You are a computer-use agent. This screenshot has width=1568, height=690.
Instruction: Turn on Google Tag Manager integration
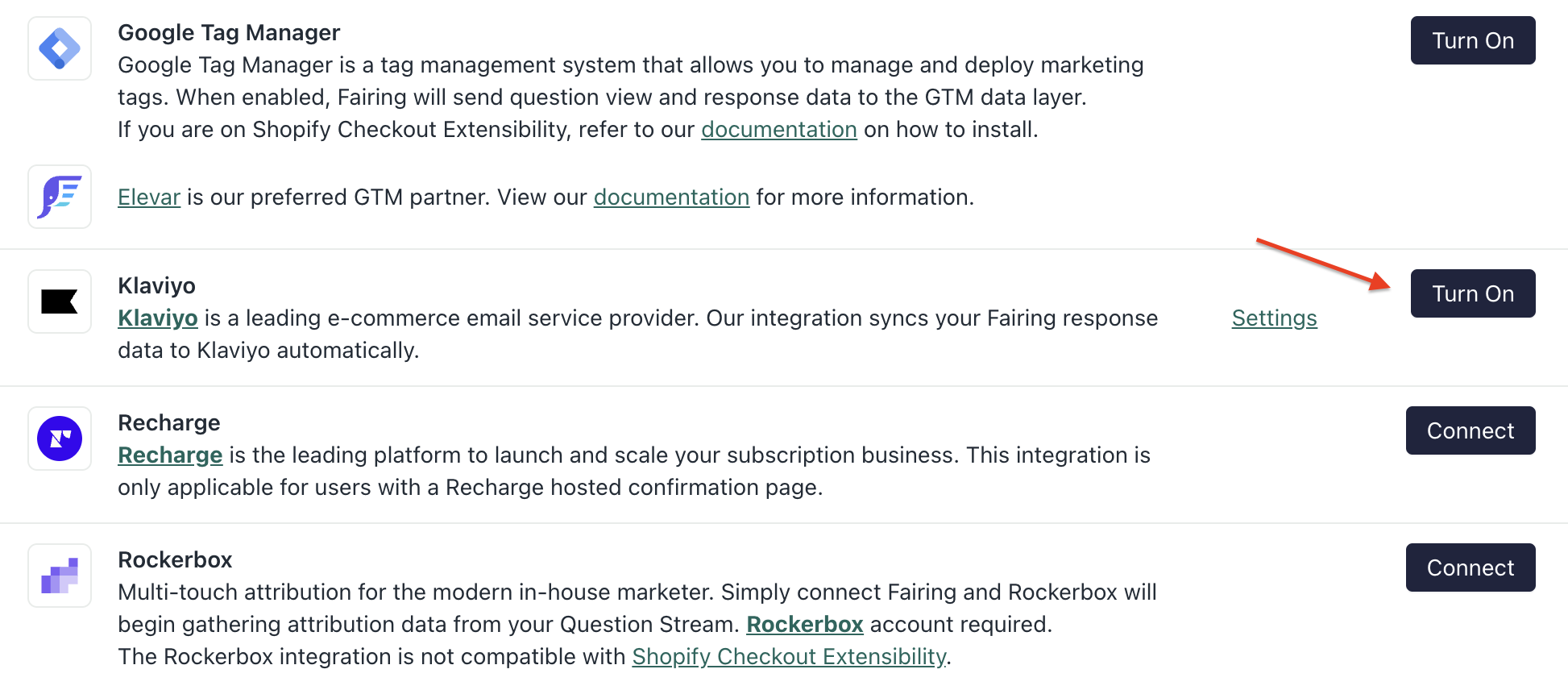pos(1473,40)
